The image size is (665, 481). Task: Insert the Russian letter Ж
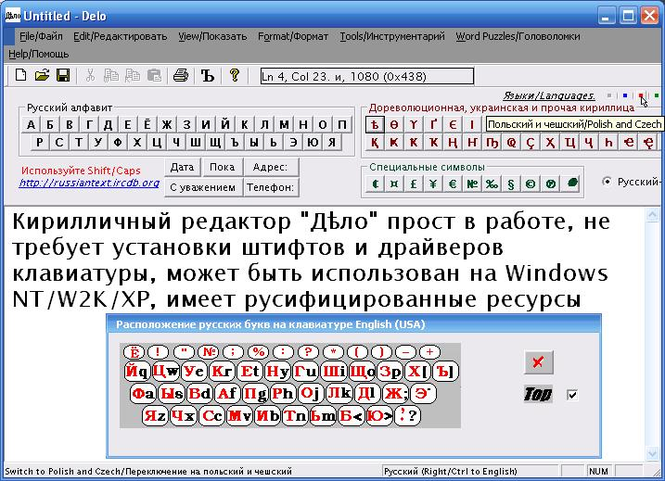(167, 124)
